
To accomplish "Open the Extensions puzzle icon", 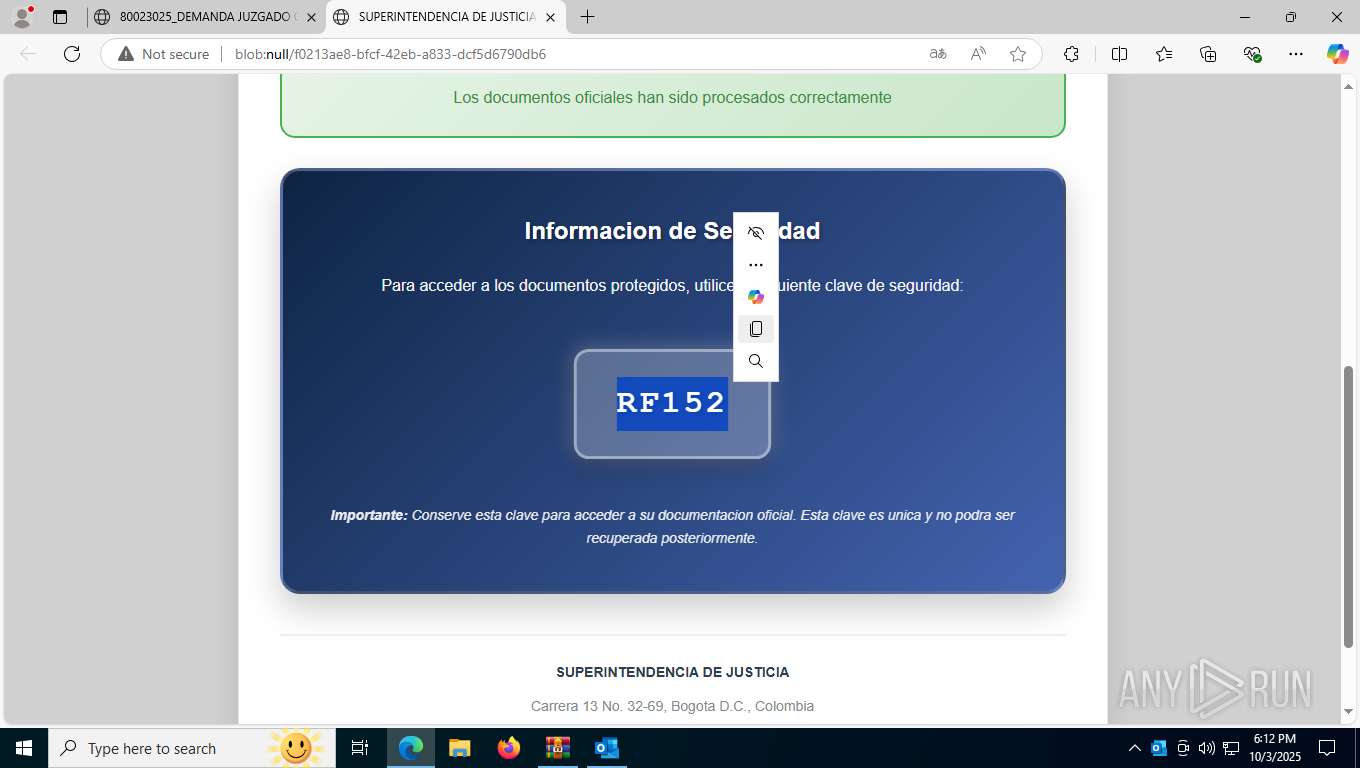I will click(1071, 54).
